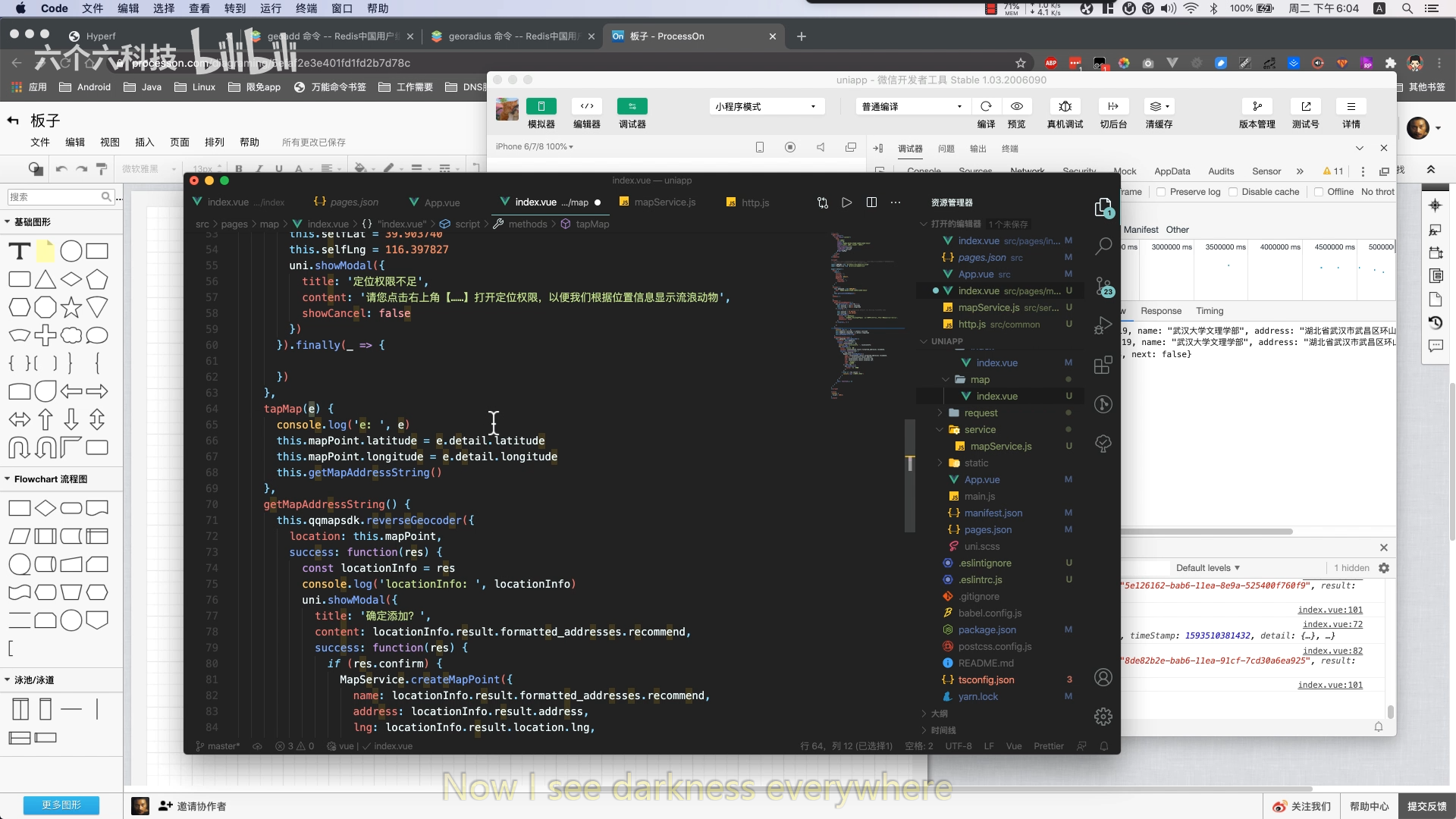Viewport: 1456px width, 819px height.
Task: Click the compile/编译 icon in toolbar
Action: [x=986, y=106]
